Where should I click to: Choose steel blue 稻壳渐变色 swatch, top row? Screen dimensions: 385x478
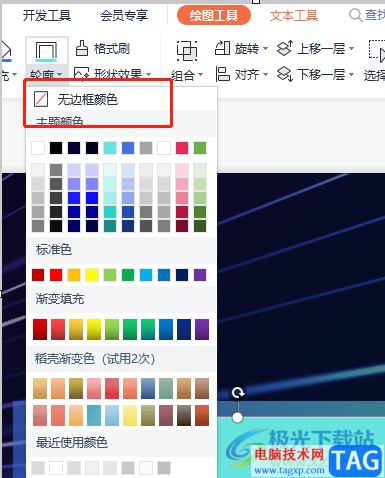[148, 388]
